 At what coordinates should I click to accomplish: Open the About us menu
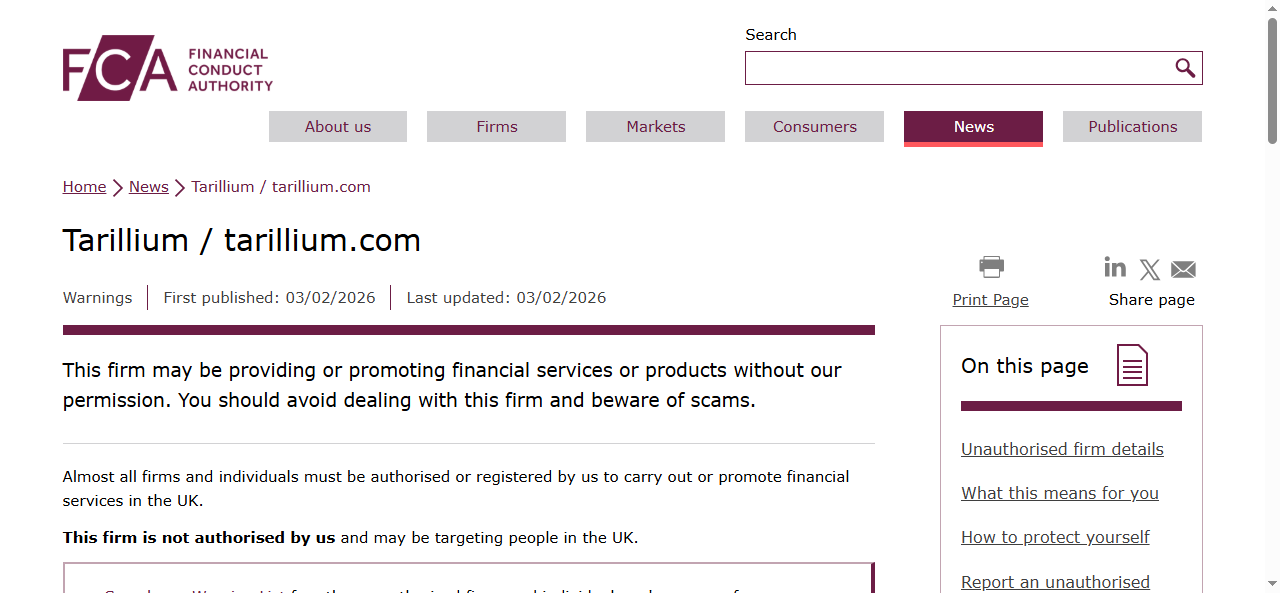tap(337, 126)
